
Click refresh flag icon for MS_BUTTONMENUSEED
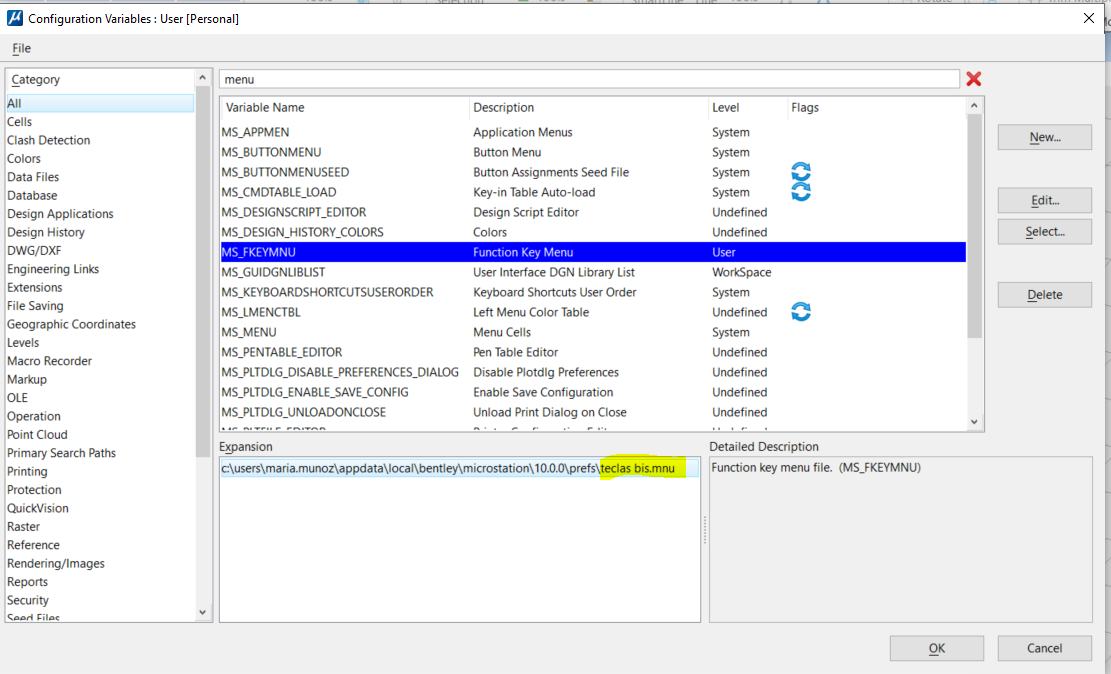(801, 172)
